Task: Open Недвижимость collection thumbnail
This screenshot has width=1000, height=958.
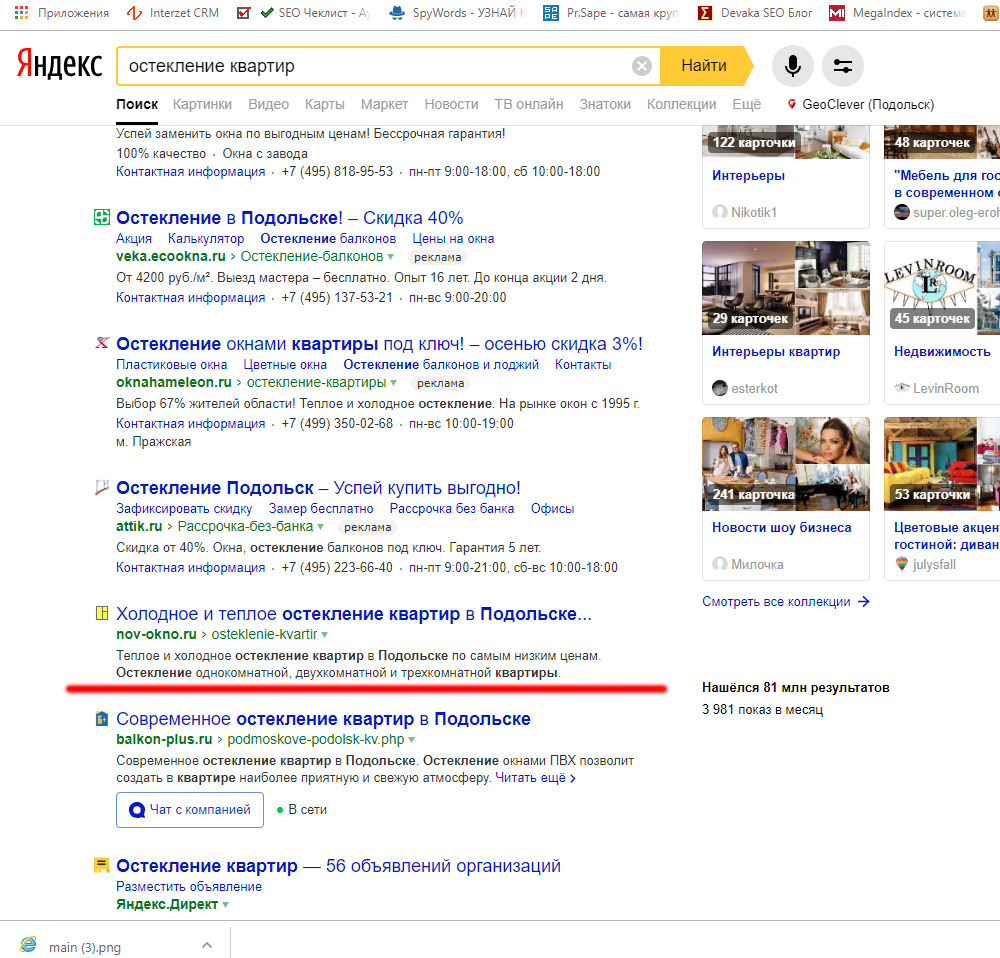Action: [942, 288]
